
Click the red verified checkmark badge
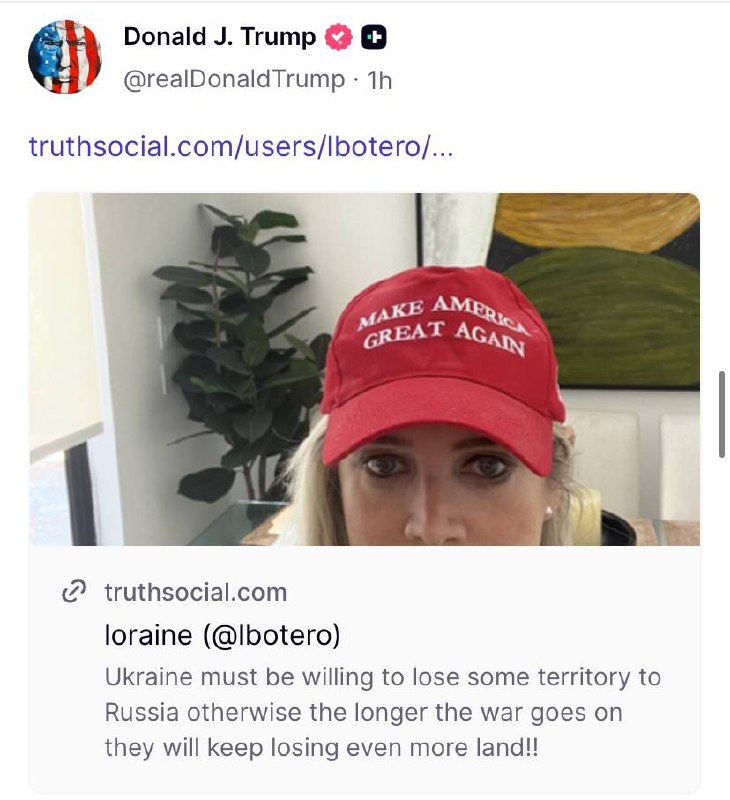point(339,37)
